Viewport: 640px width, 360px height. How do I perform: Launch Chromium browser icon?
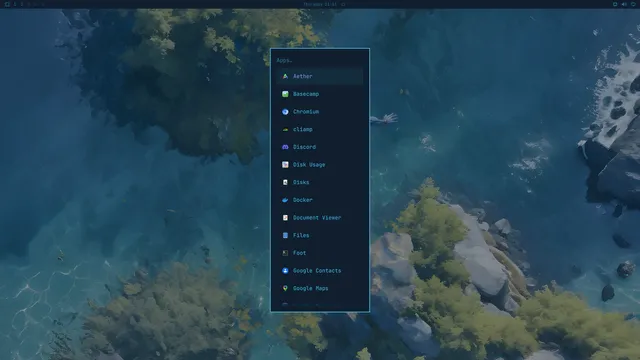[285, 111]
